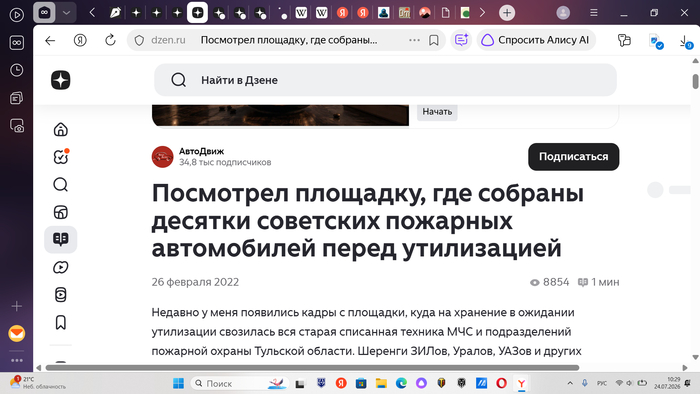Open side panel more options dots

point(17,360)
